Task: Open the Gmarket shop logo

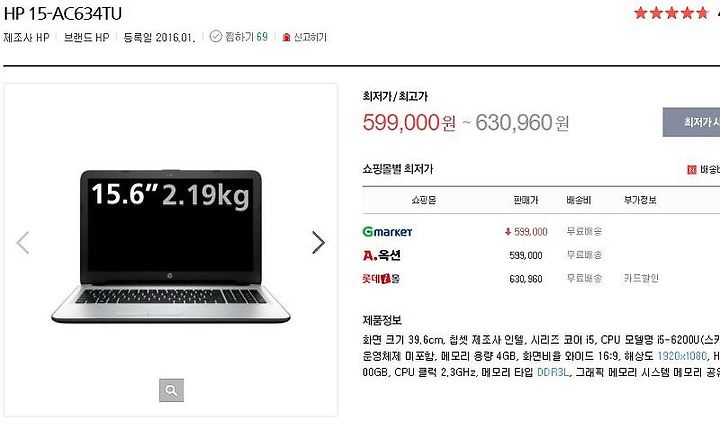Action: pos(387,231)
